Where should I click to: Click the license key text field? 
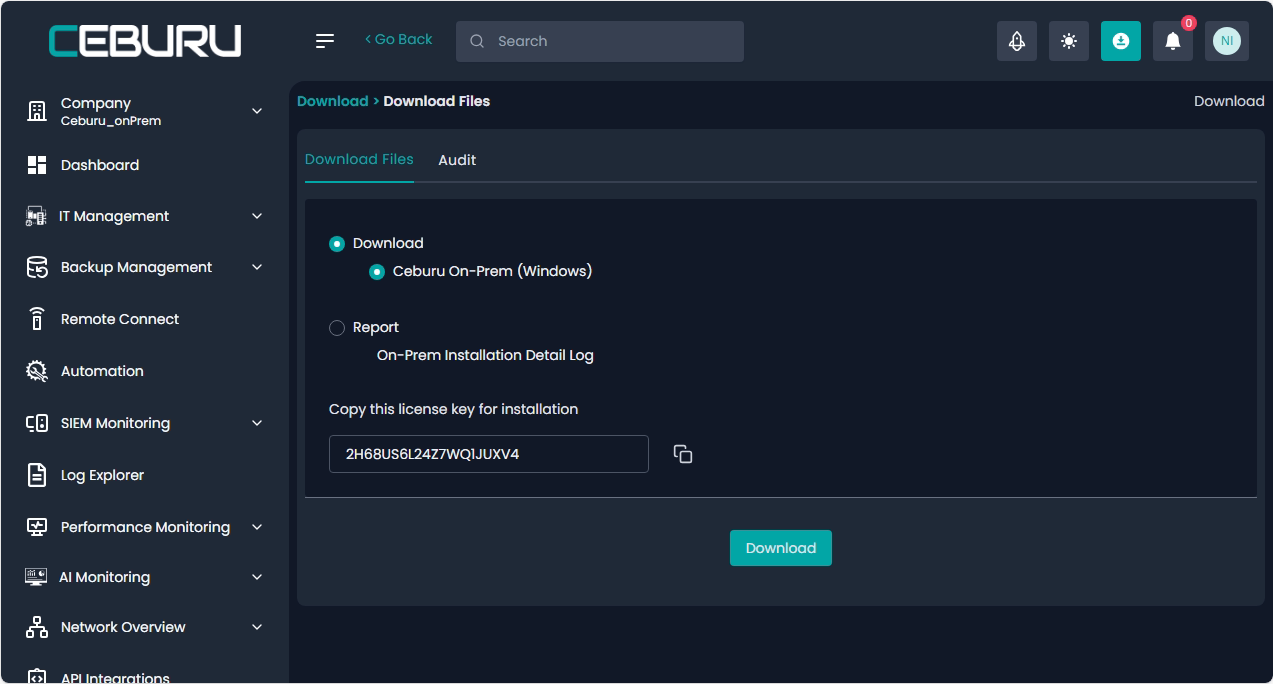[489, 454]
